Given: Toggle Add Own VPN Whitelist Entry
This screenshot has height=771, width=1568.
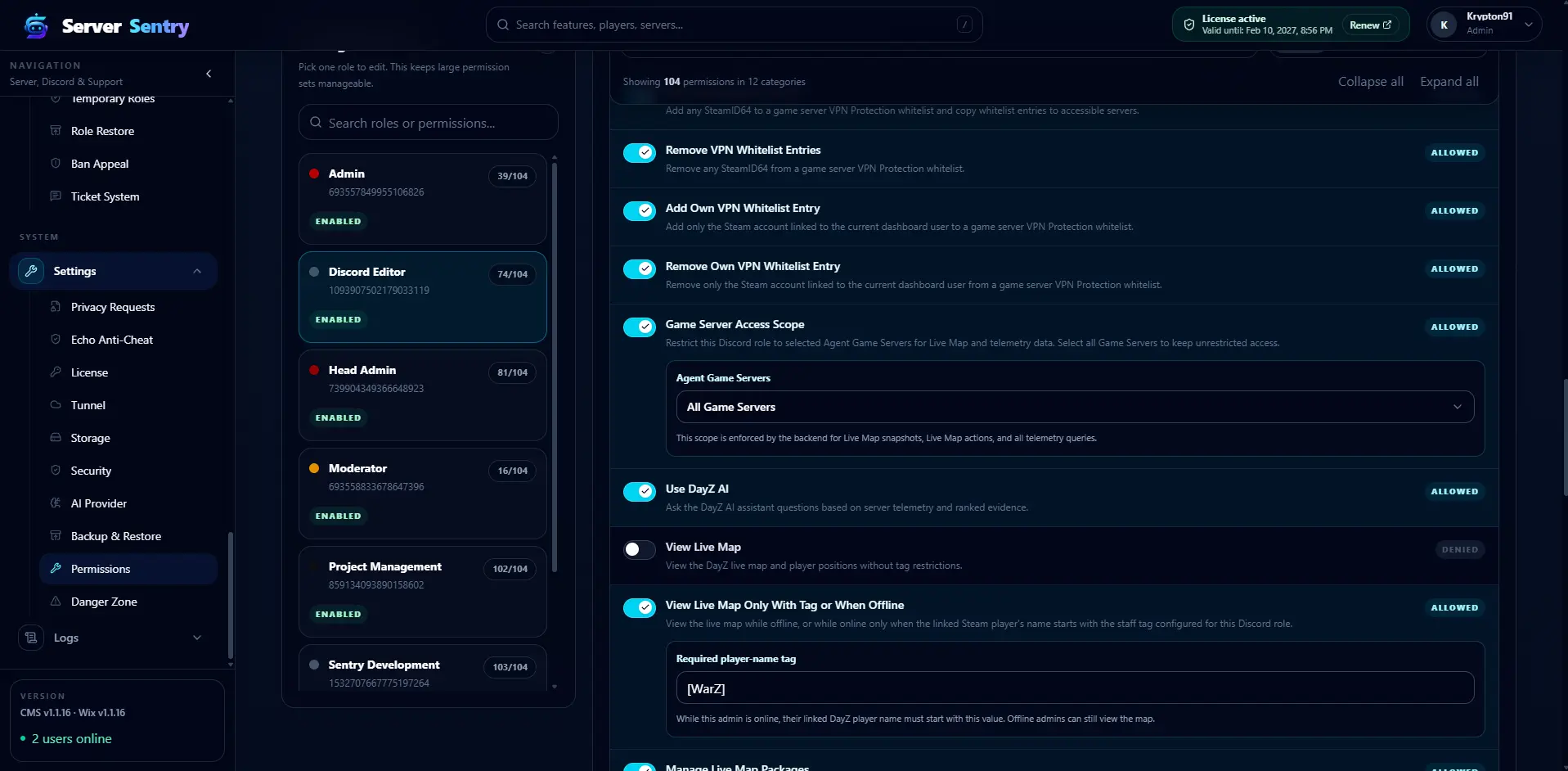Looking at the screenshot, I should point(640,211).
